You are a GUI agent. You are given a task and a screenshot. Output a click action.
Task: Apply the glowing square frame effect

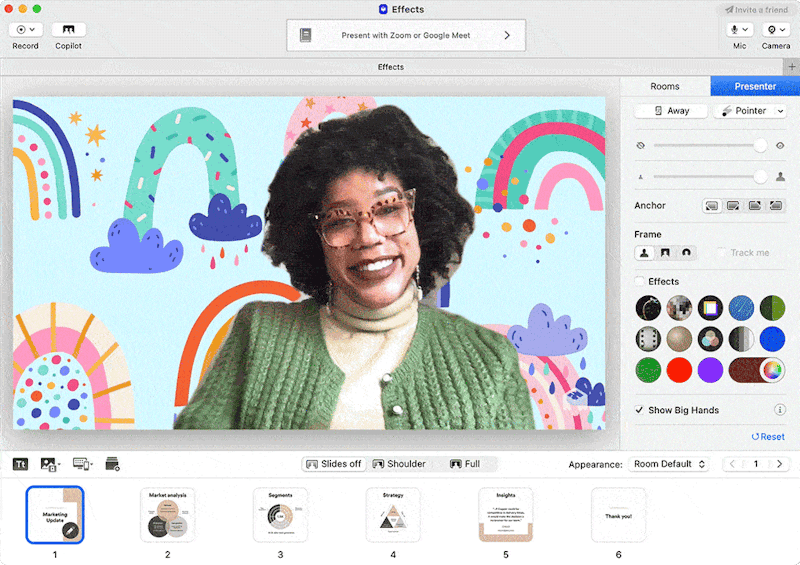pyautogui.click(x=710, y=308)
